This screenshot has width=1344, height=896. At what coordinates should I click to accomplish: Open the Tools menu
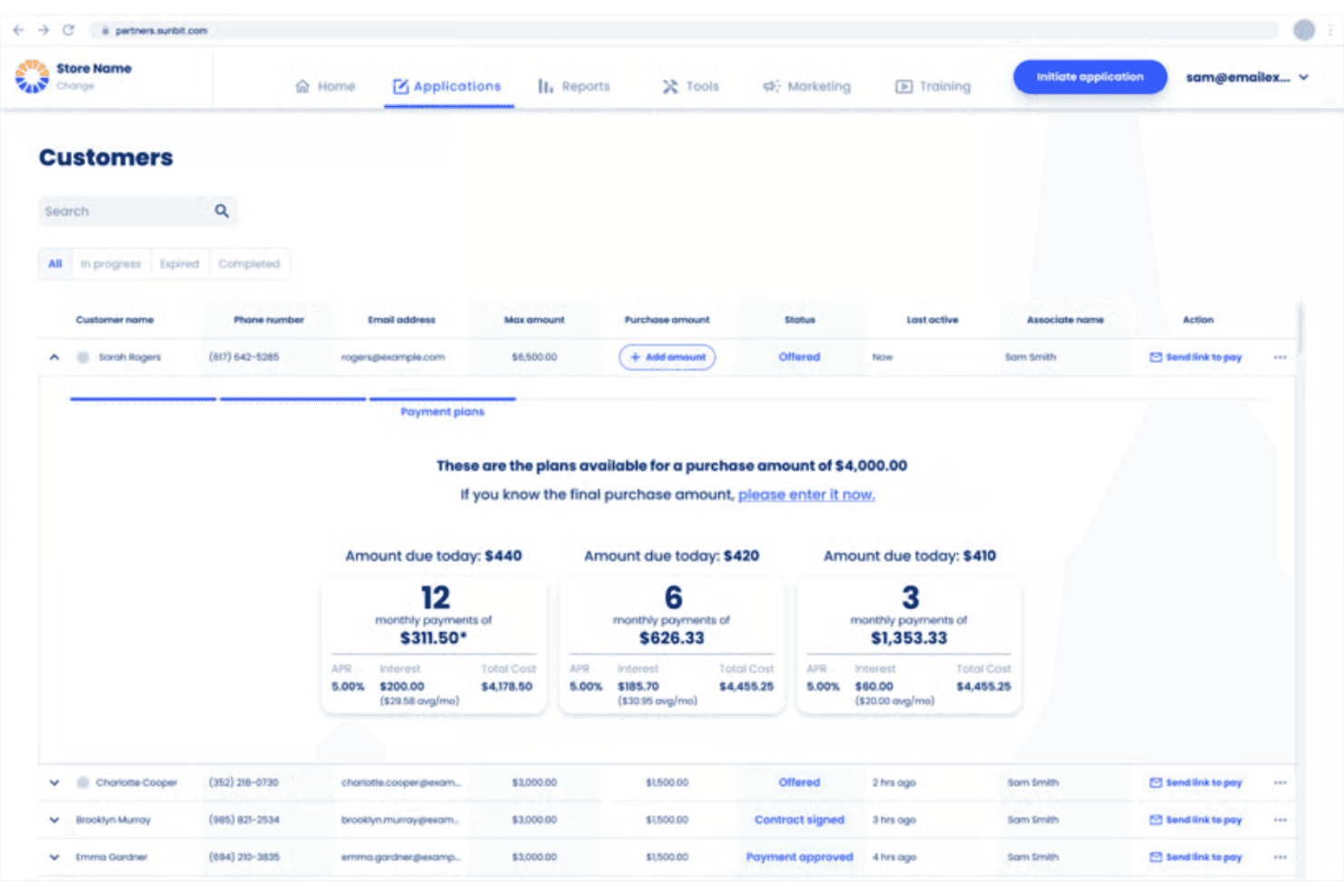(x=690, y=86)
